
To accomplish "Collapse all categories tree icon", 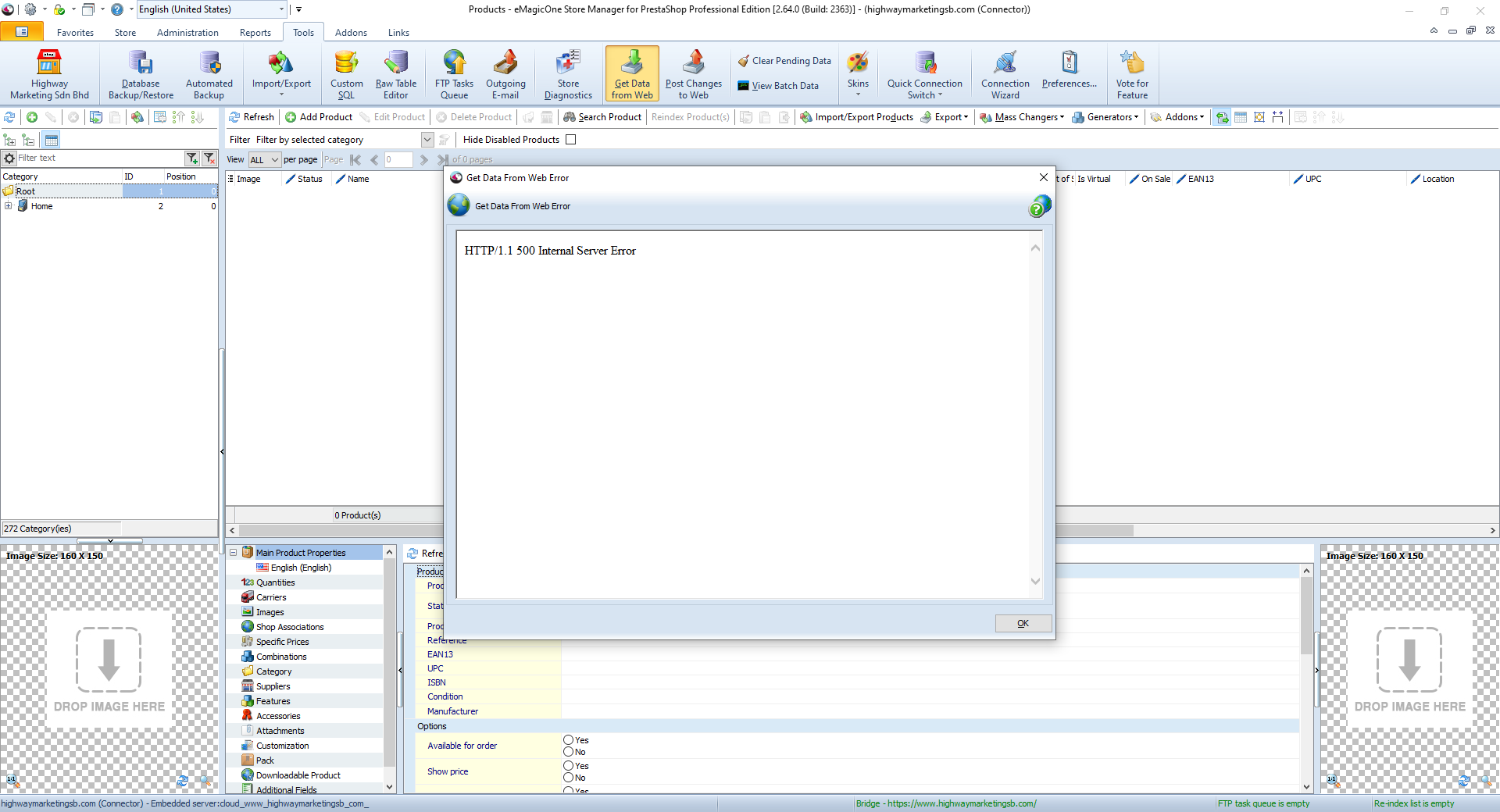I will (28, 141).
